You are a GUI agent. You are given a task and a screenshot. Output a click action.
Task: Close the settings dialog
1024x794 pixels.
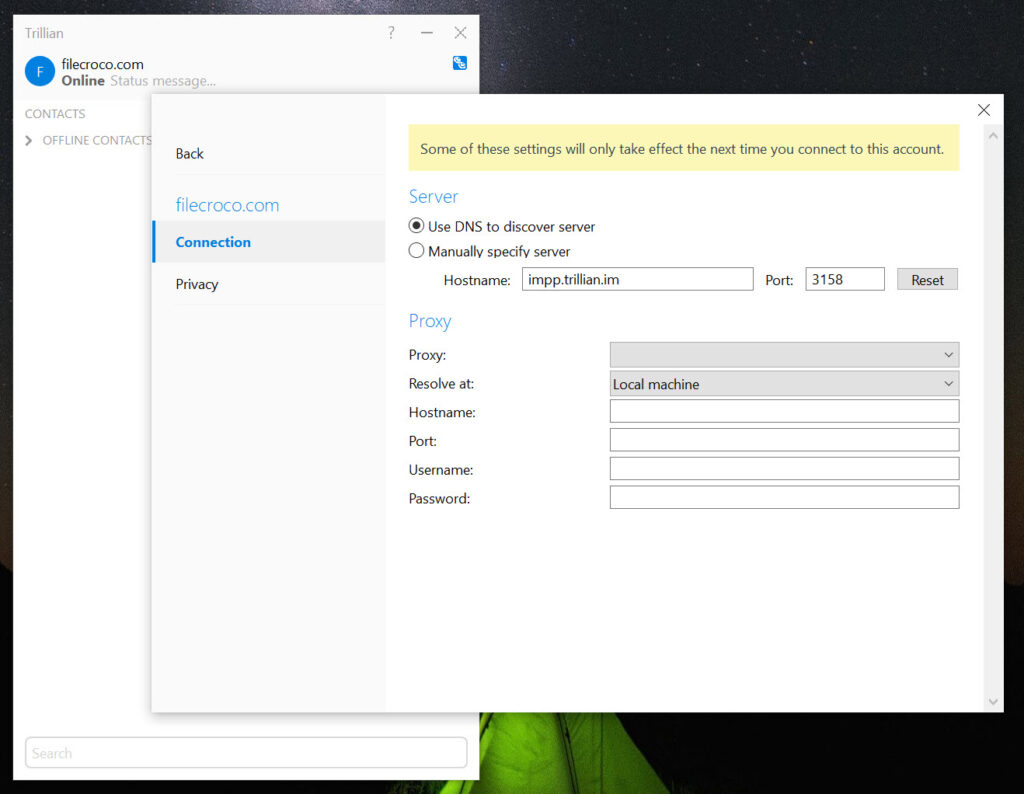[984, 110]
